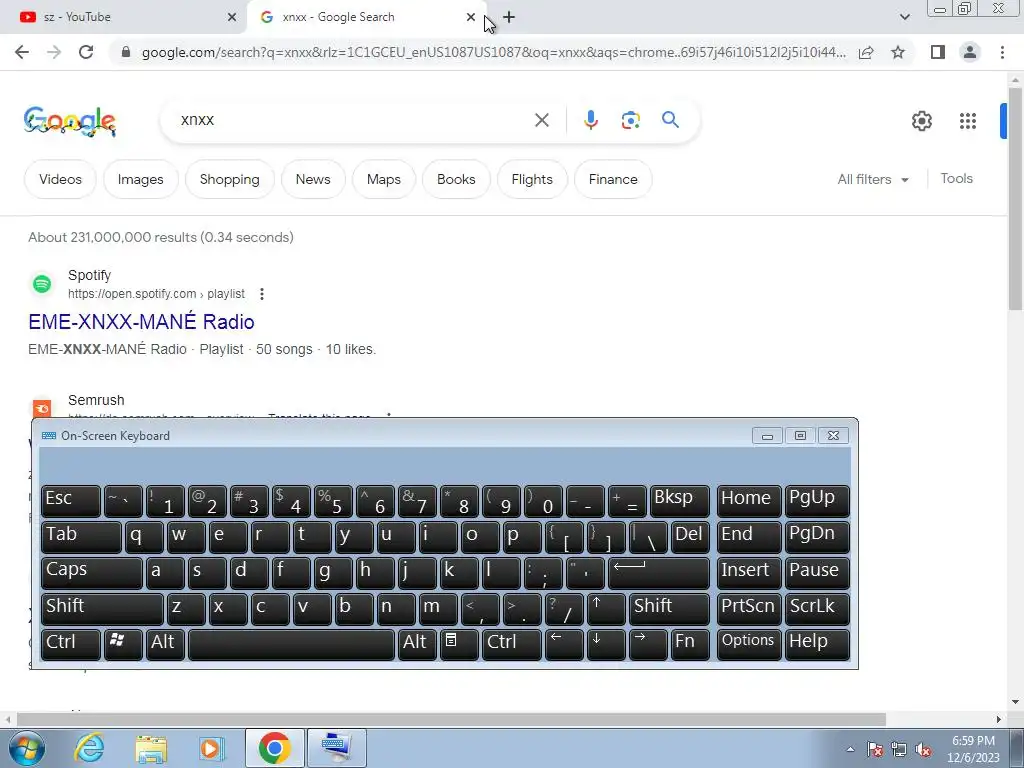Close the 'xnxx - Google Search' tab
This screenshot has height=768, width=1024.
(x=470, y=17)
